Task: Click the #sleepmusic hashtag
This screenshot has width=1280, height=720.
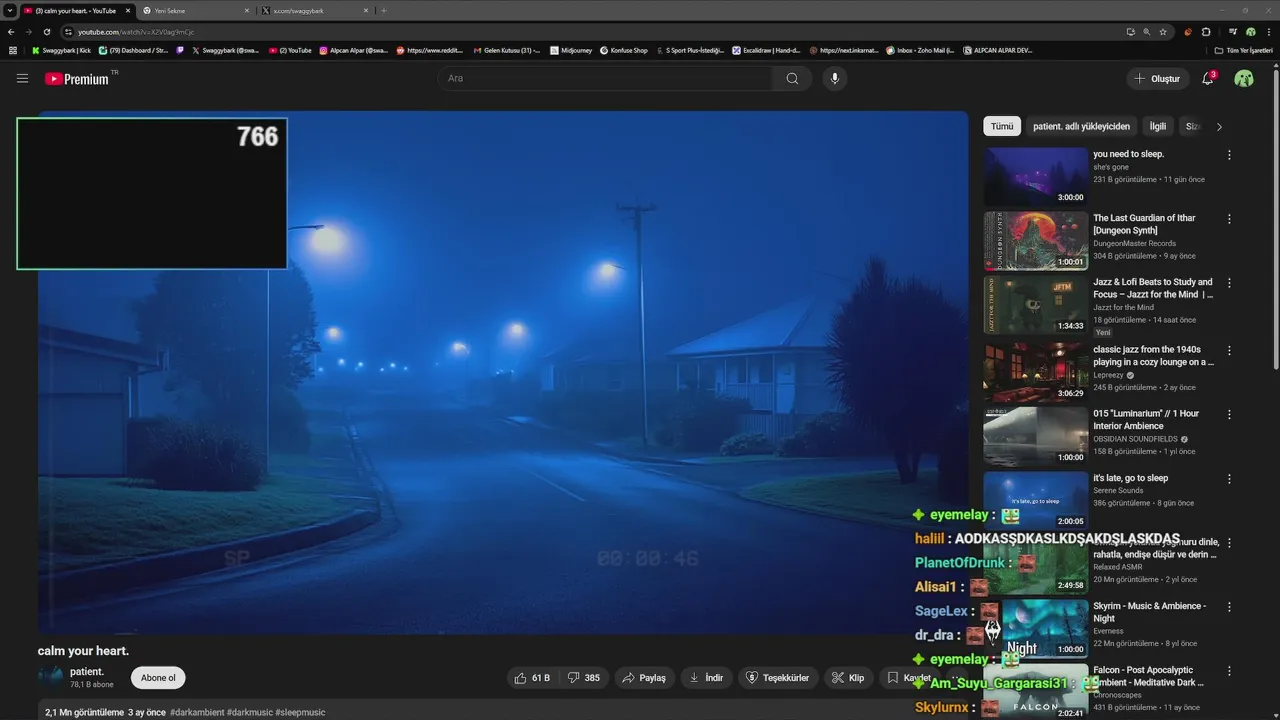Action: (x=300, y=712)
